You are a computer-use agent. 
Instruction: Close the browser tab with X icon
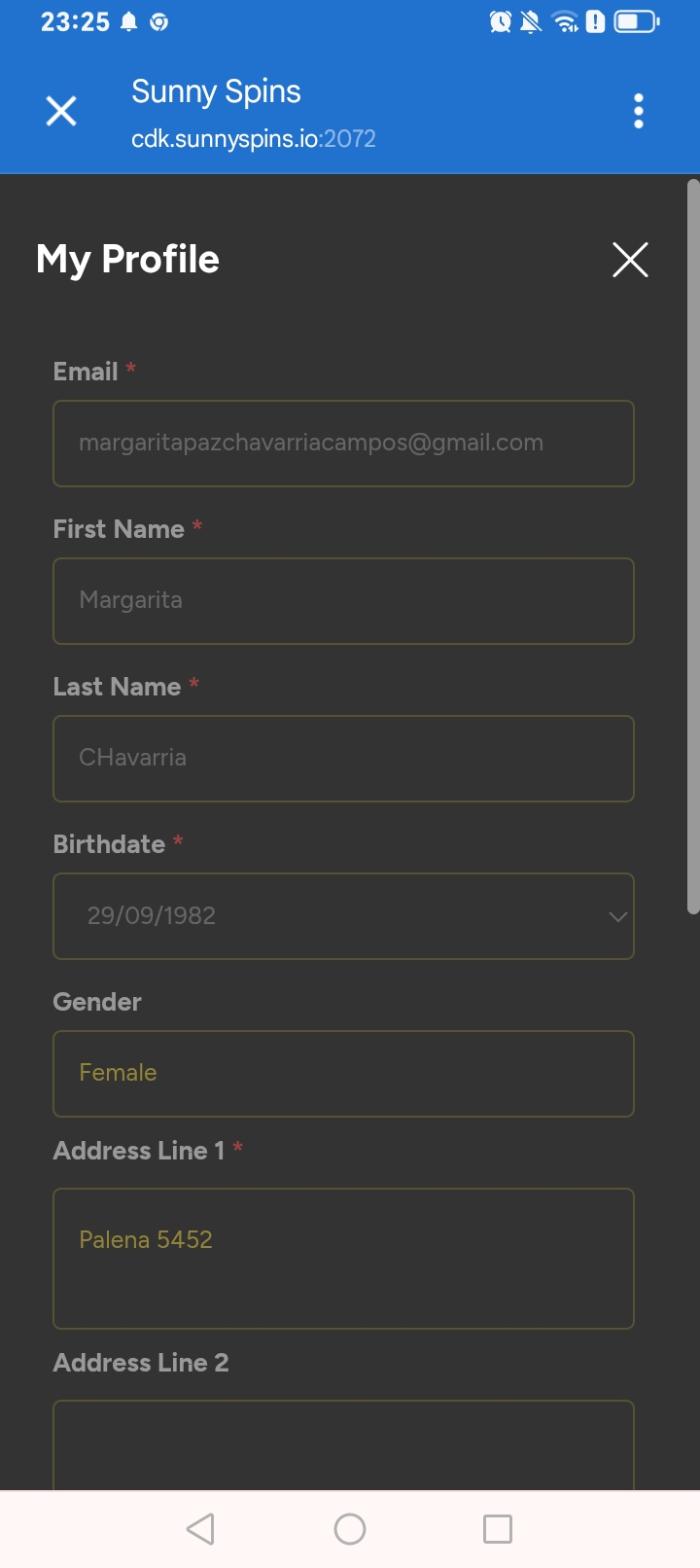click(x=61, y=112)
